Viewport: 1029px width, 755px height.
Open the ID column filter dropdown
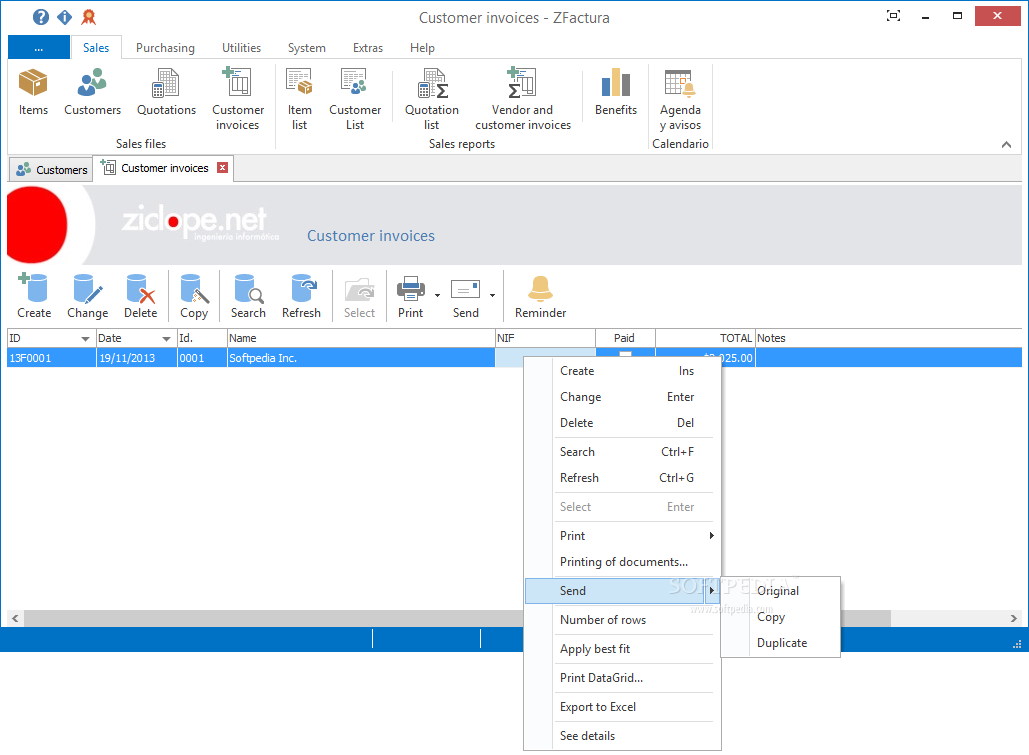tap(85, 339)
